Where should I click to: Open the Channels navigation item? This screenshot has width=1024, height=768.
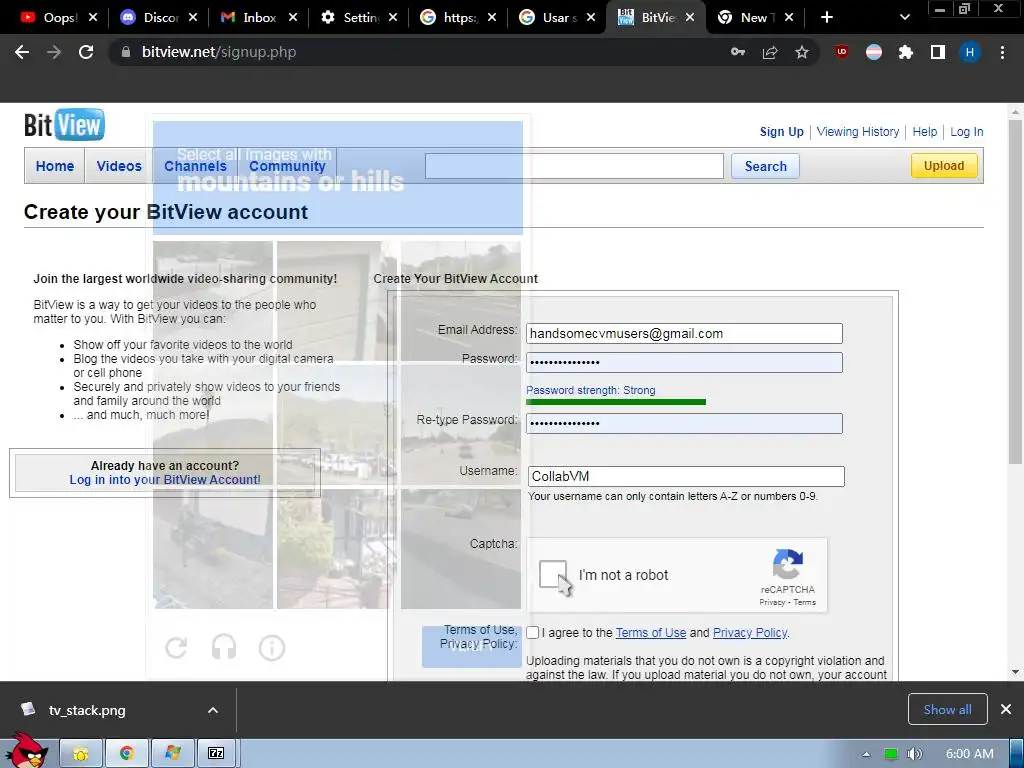click(x=195, y=166)
